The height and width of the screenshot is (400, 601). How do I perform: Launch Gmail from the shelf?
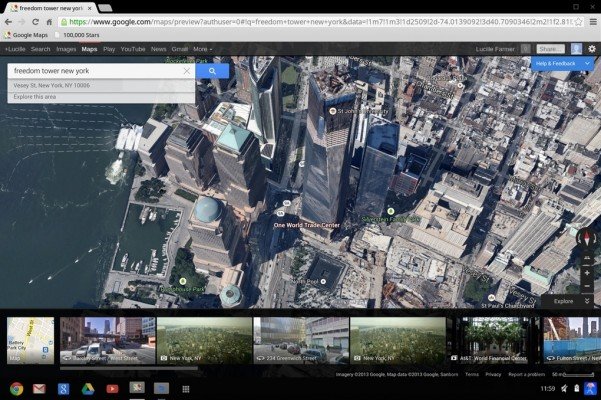pos(39,389)
